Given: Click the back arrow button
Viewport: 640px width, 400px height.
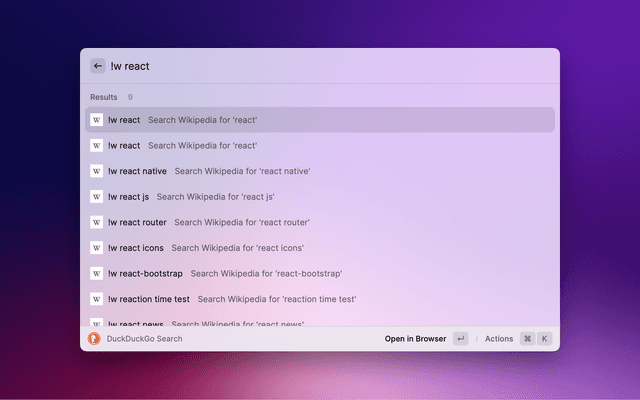Looking at the screenshot, I should pos(97,66).
